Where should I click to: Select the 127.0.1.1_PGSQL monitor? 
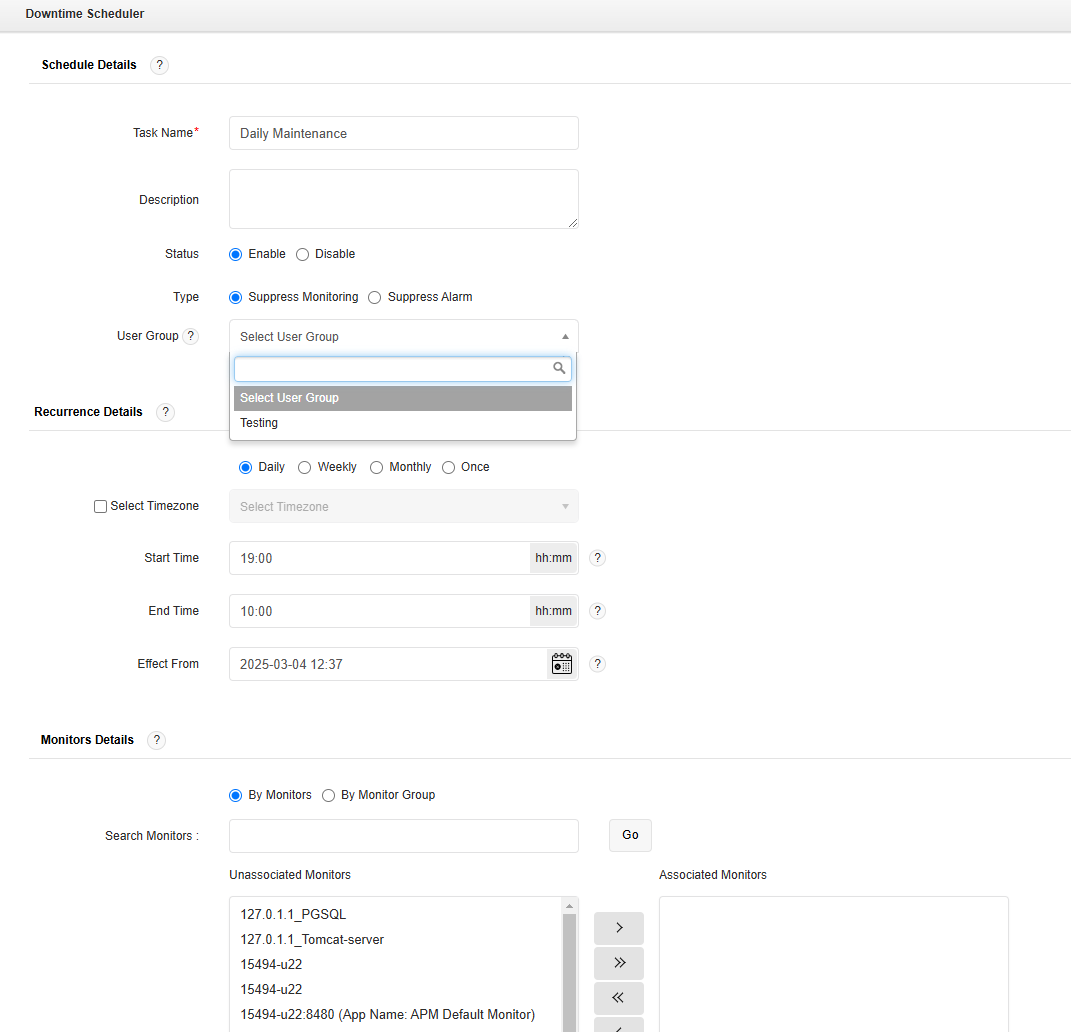click(292, 914)
